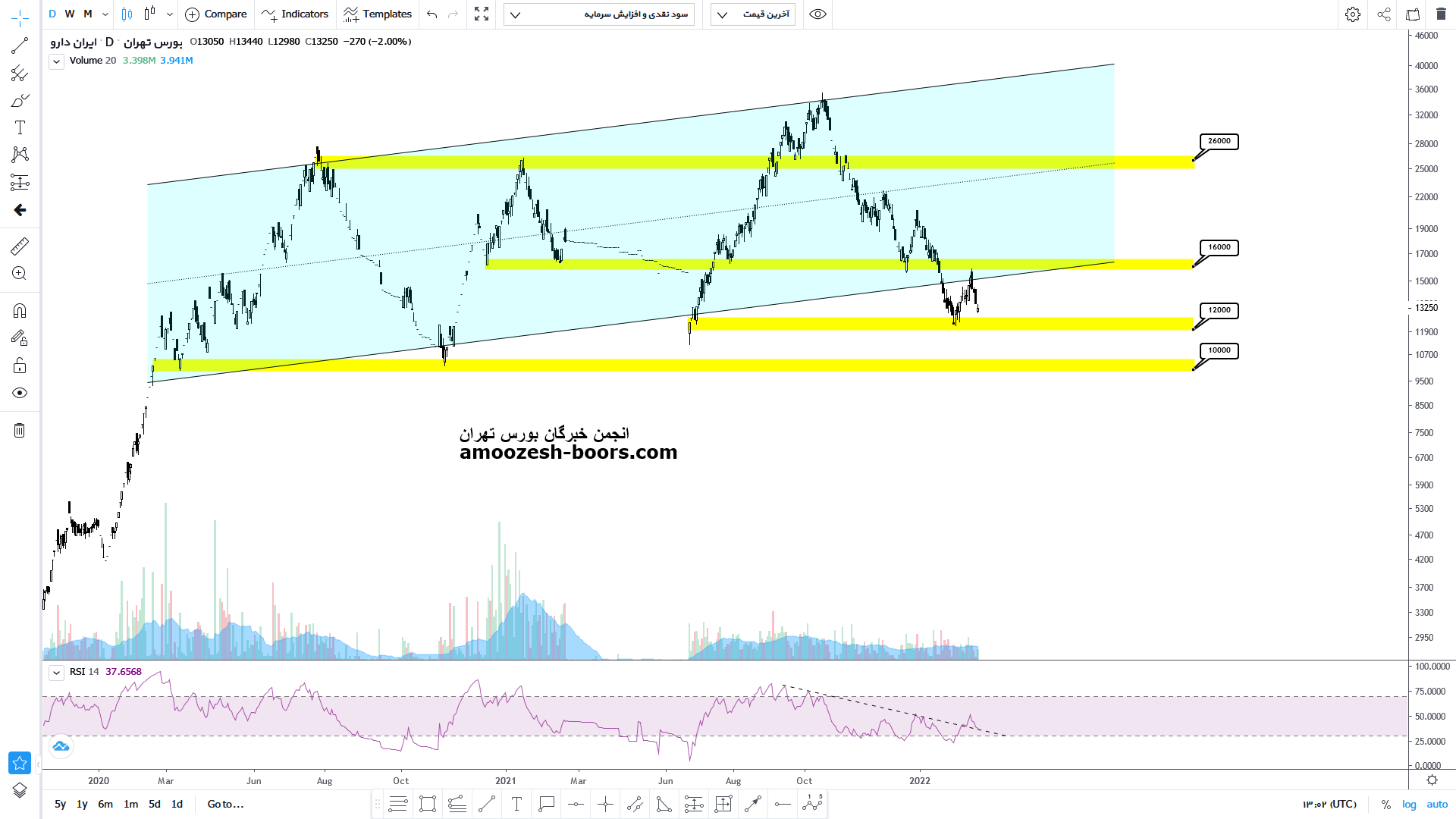Toggle hide all drawings eye icon
This screenshot has width=1456, height=819.
click(x=20, y=393)
